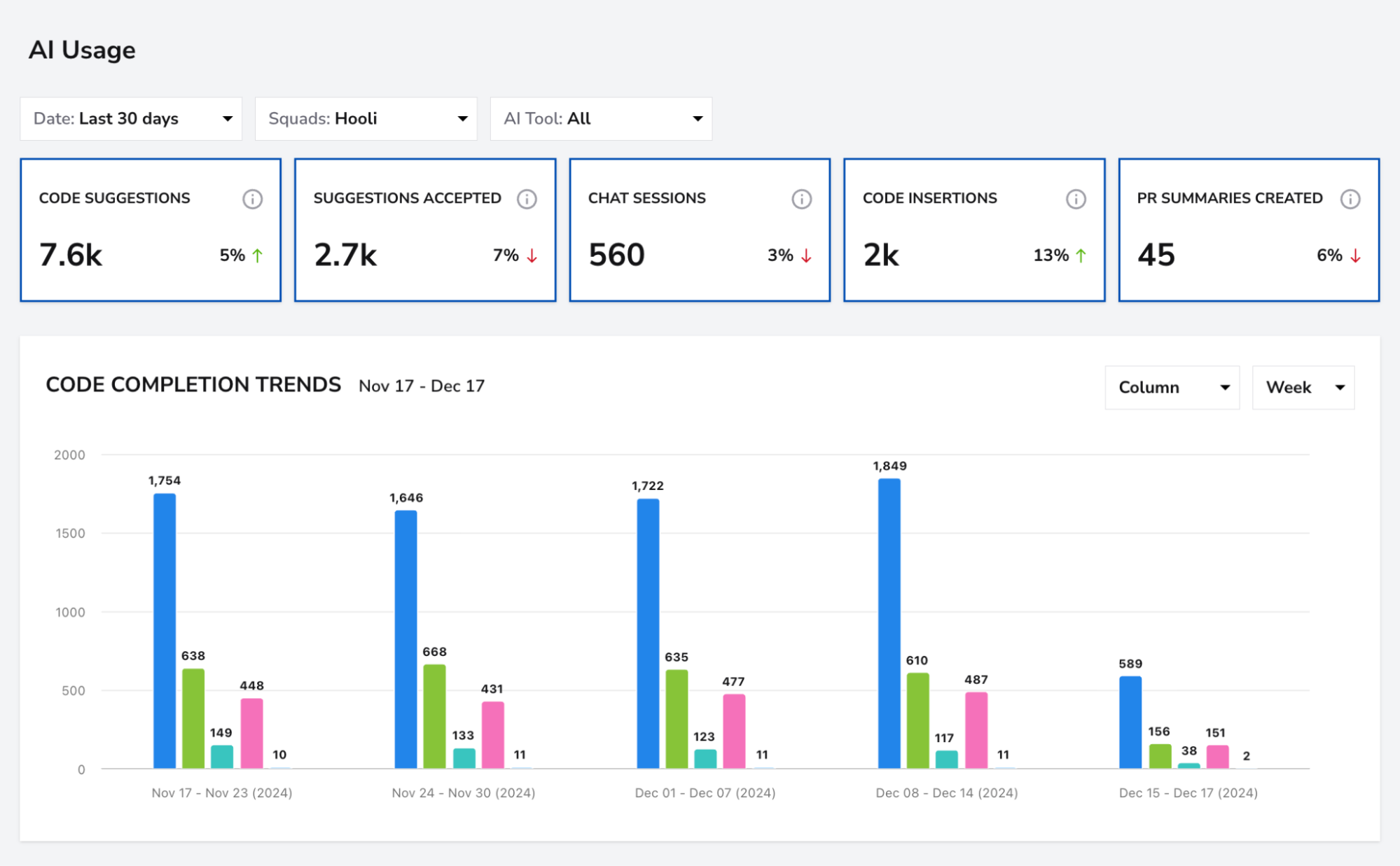Open info icon on Chat Sessions card
Screen dimensions: 1400x866
point(801,199)
